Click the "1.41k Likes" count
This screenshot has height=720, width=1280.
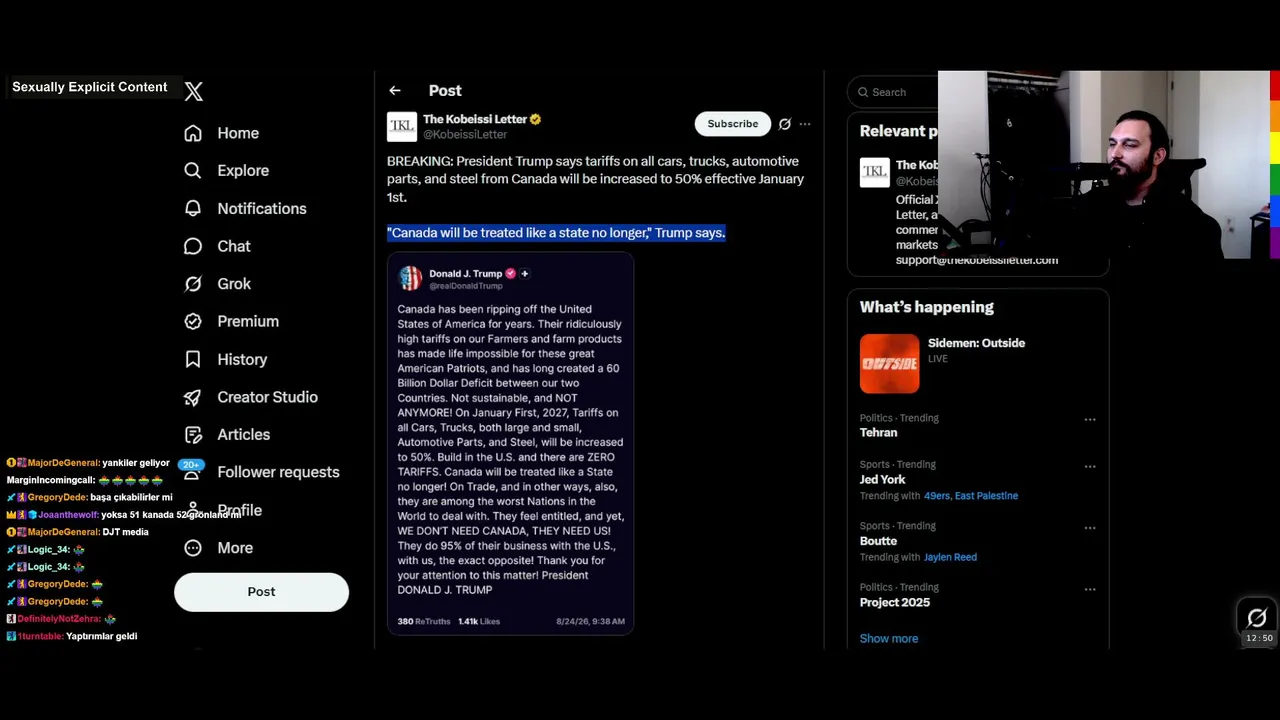pyautogui.click(x=479, y=621)
